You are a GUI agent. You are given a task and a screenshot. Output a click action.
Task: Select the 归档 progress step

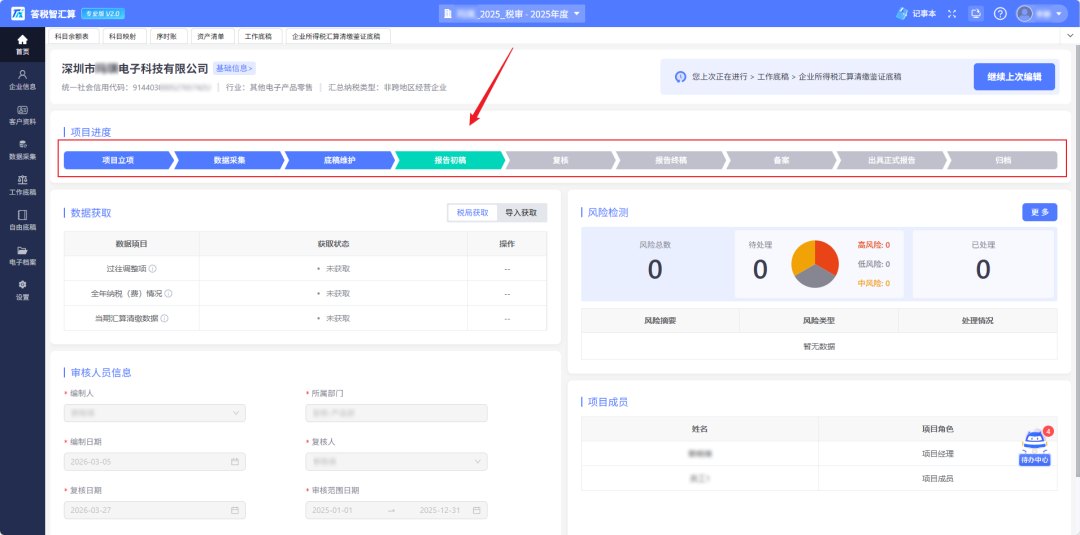1003,160
